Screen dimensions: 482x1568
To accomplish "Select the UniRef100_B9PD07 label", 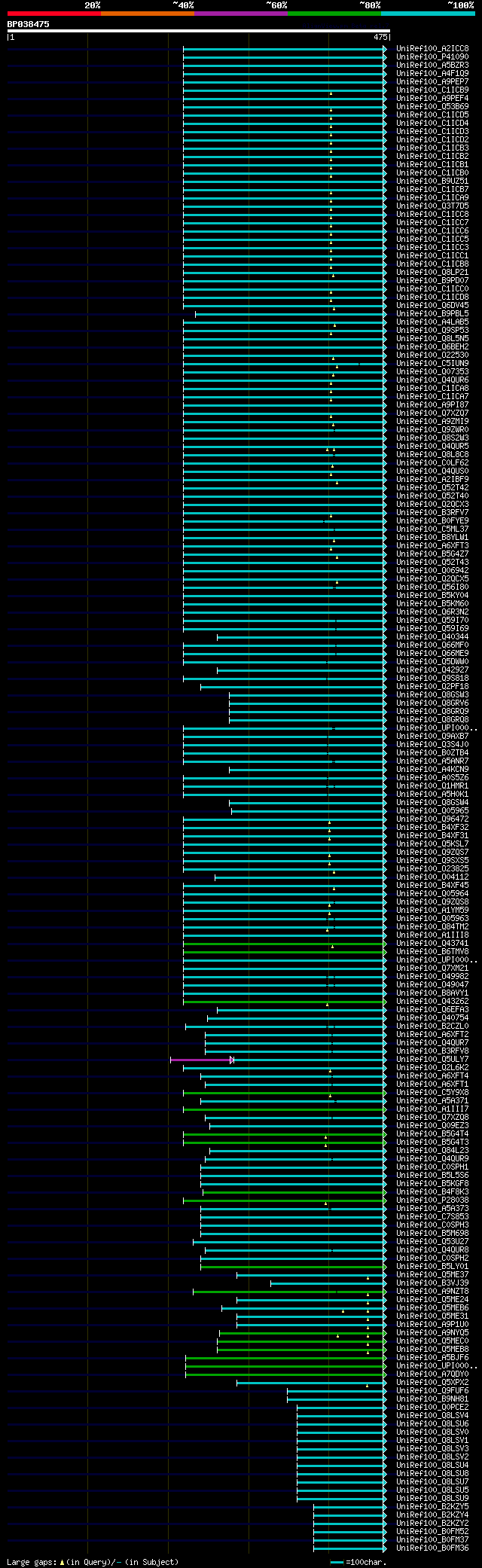I will click(x=432, y=281).
